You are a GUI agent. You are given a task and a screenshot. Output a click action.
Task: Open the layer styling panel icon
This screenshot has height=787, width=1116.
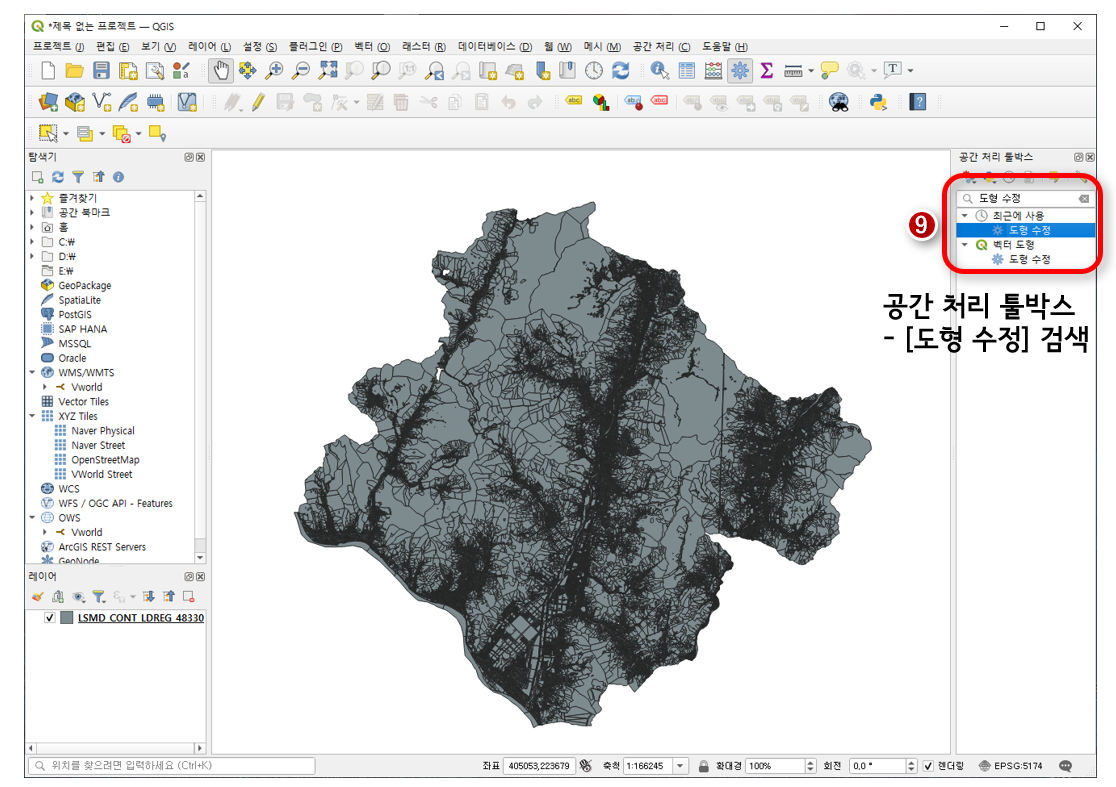[x=38, y=596]
